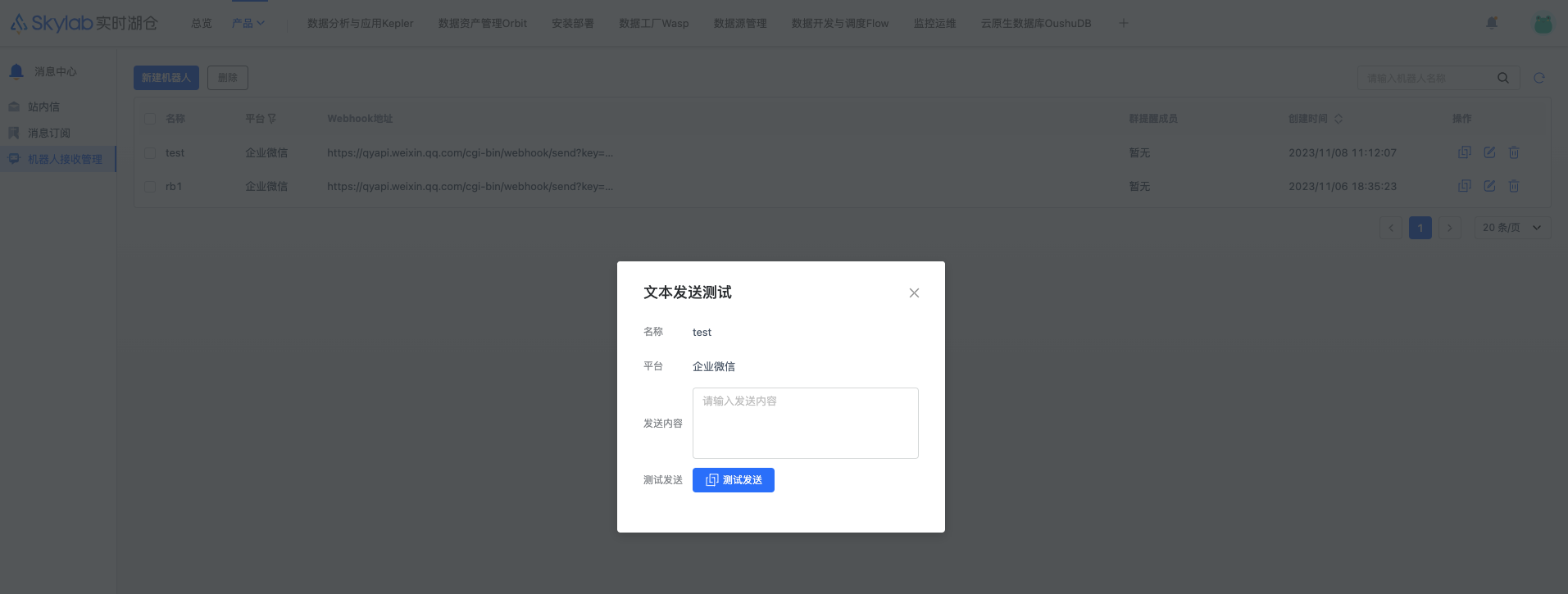Expand the 产品 dropdown menu
The image size is (1568, 594).
(248, 23)
